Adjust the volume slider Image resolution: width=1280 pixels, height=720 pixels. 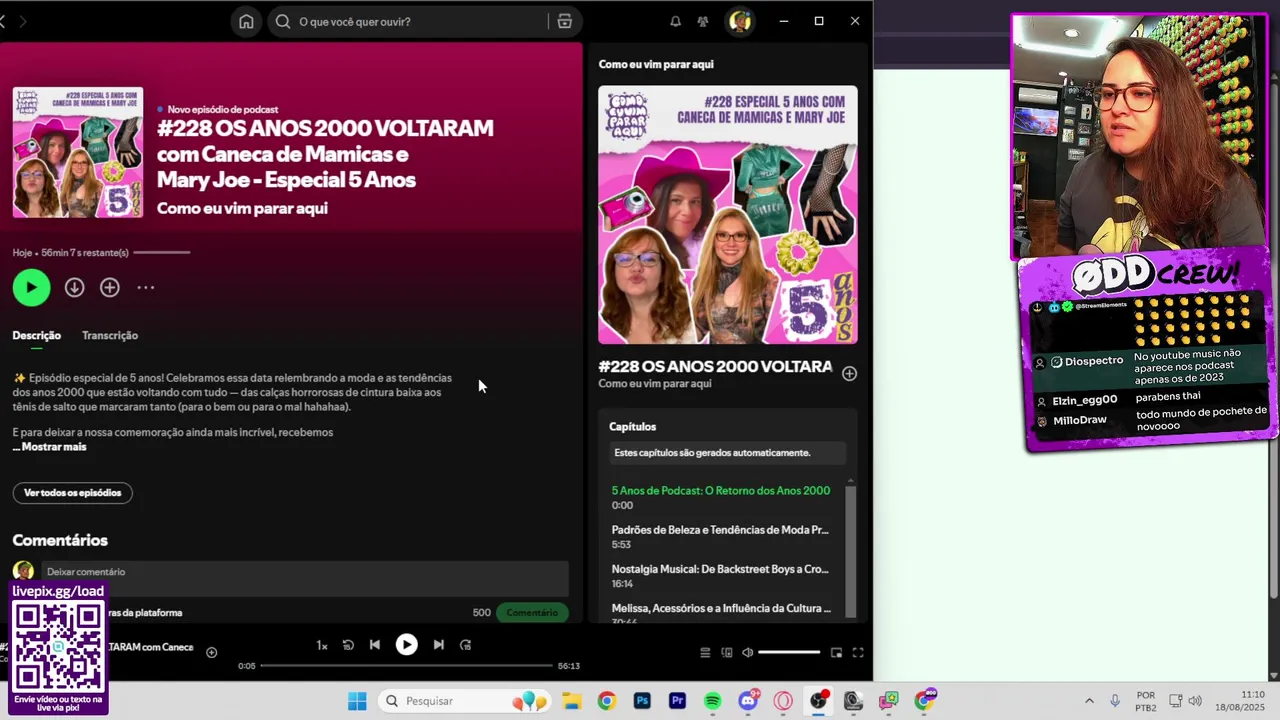click(789, 653)
